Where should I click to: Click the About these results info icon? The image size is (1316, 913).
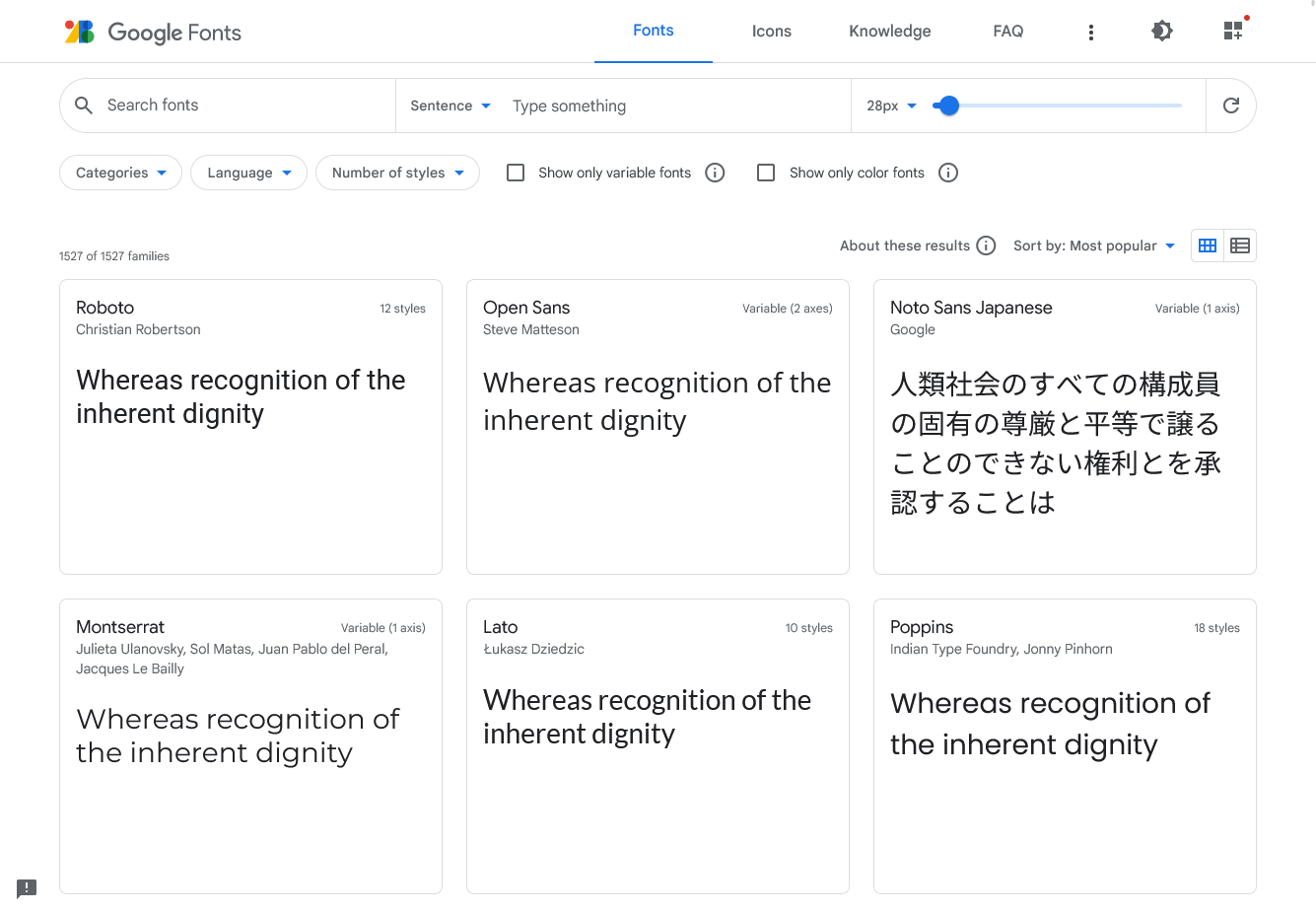986,246
